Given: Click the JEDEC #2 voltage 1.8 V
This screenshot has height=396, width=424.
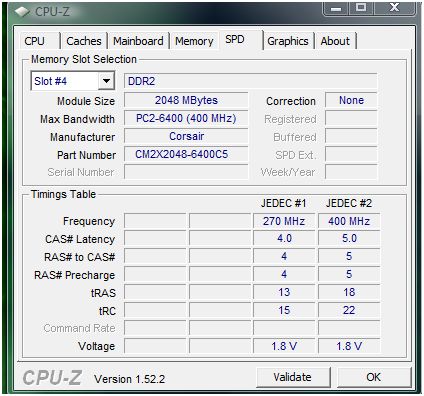Looking at the screenshot, I should 349,346.
